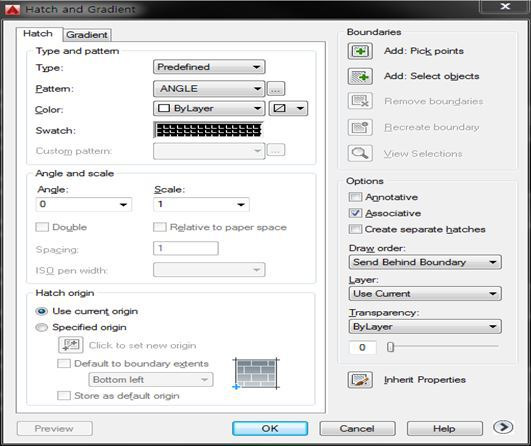Viewport: 531px width, 446px height.
Task: Open the Type dropdown showing Predefined
Action: click(x=209, y=67)
